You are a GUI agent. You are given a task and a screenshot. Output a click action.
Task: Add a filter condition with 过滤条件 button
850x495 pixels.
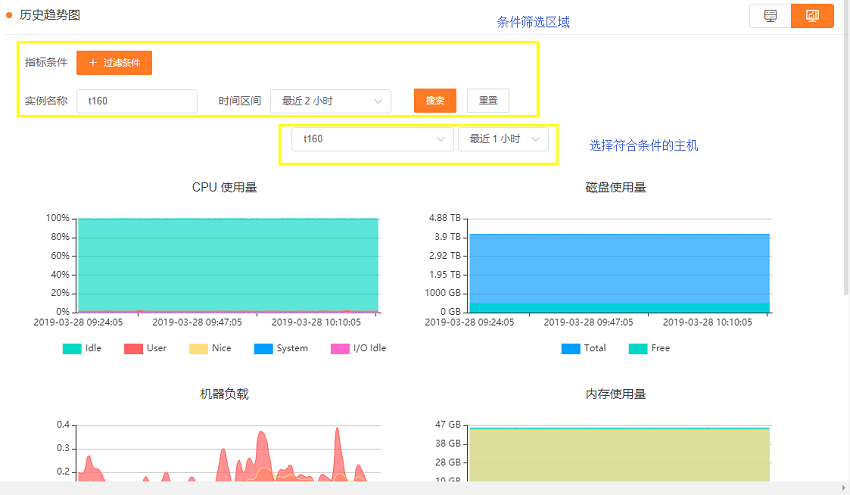[x=114, y=63]
